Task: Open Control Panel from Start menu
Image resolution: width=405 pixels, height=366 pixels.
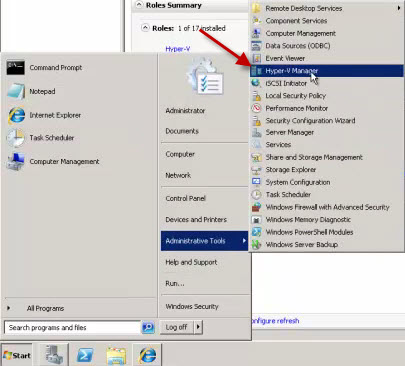Action: pyautogui.click(x=186, y=198)
